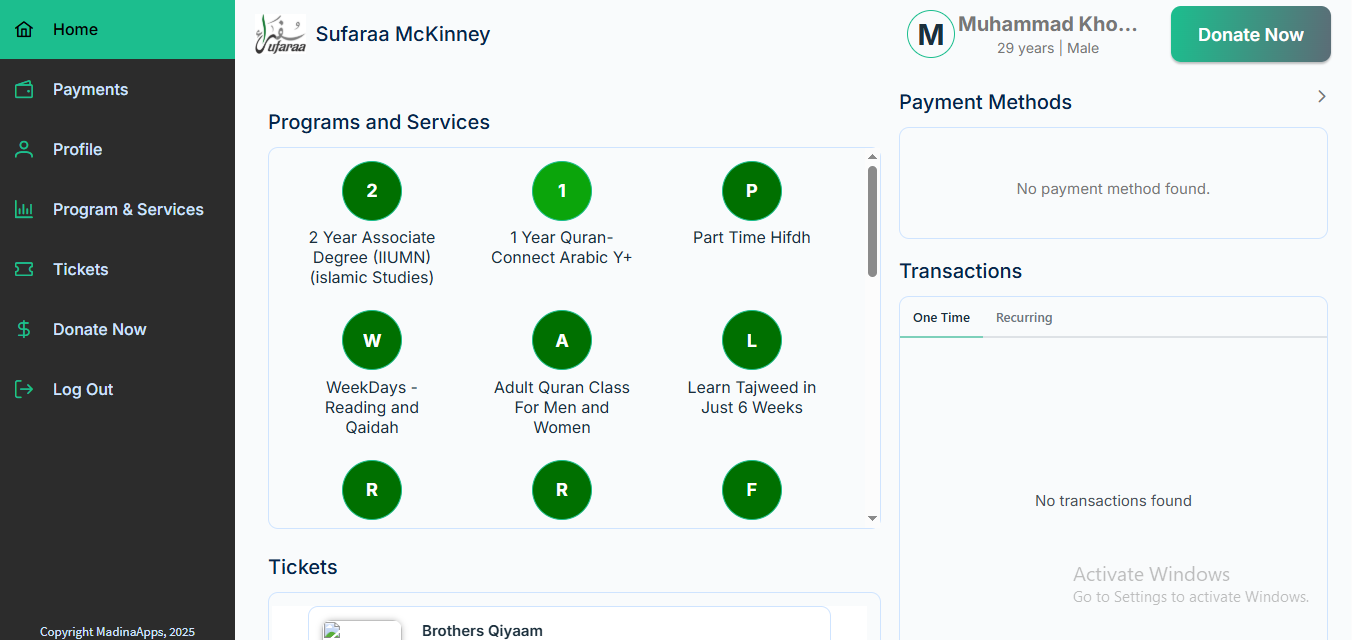Image resolution: width=1352 pixels, height=640 pixels.
Task: Click the Sufaraa logo in header
Action: pyautogui.click(x=281, y=35)
